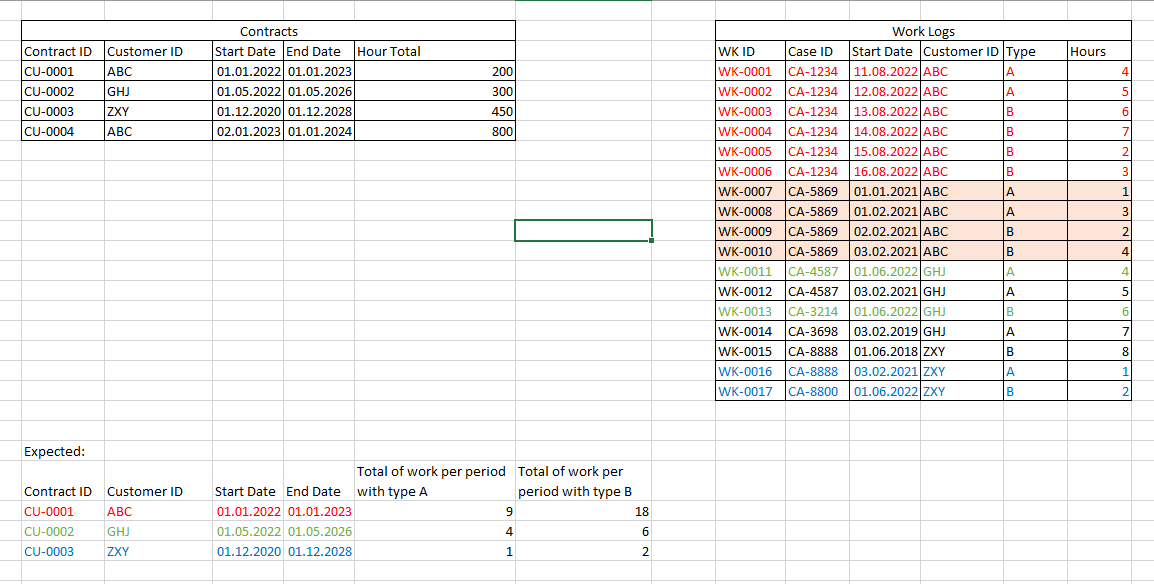Screen dimensions: 1154x584
Task: Select the blue WK-0016 cell
Action: pos(751,371)
